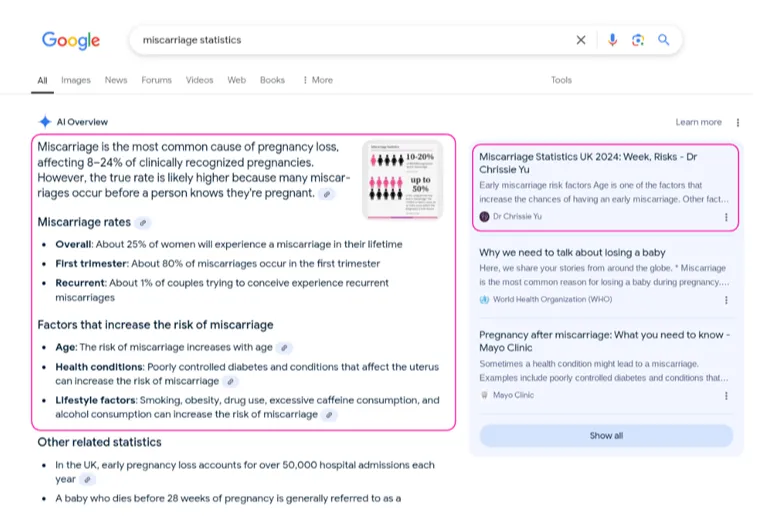Open three-dot menu for Mayo Clinic source
Screen dimensions: 776x521
(726, 396)
